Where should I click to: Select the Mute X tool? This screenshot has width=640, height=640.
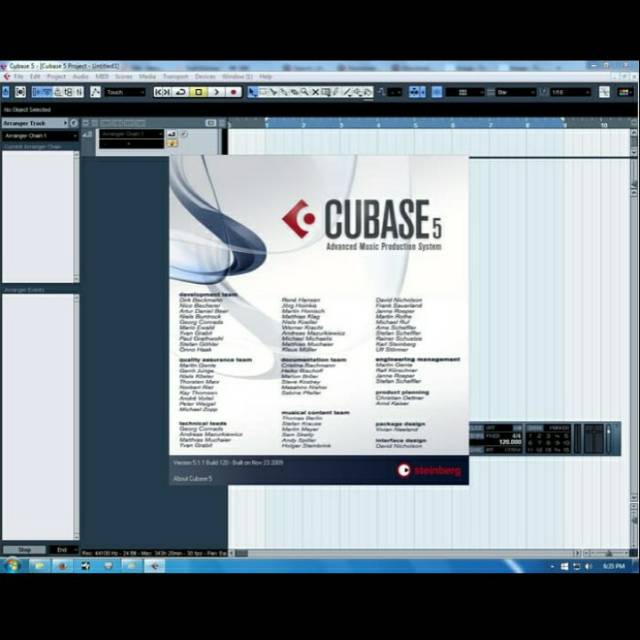(315, 92)
